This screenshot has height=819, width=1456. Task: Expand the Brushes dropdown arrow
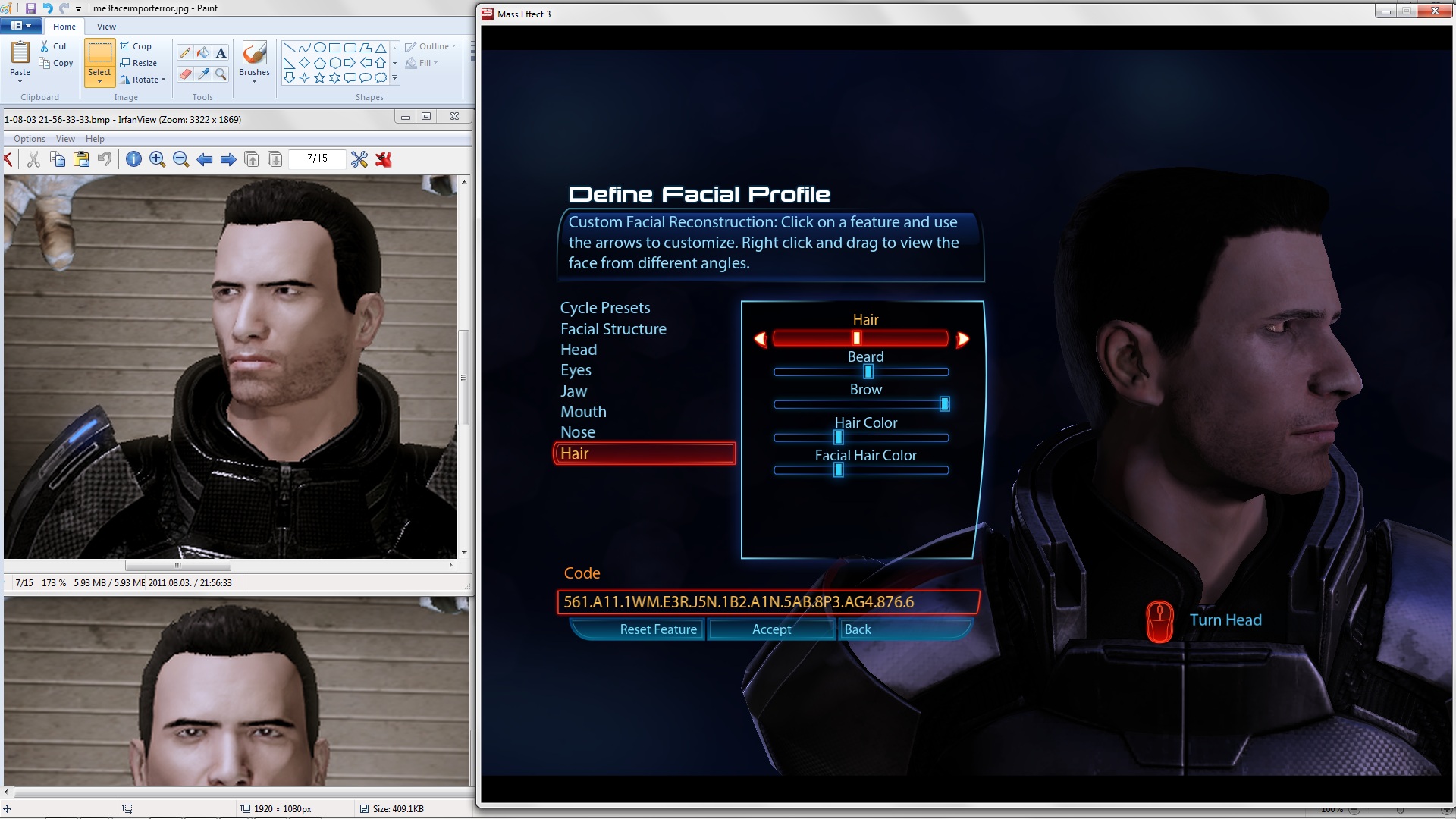(x=254, y=81)
